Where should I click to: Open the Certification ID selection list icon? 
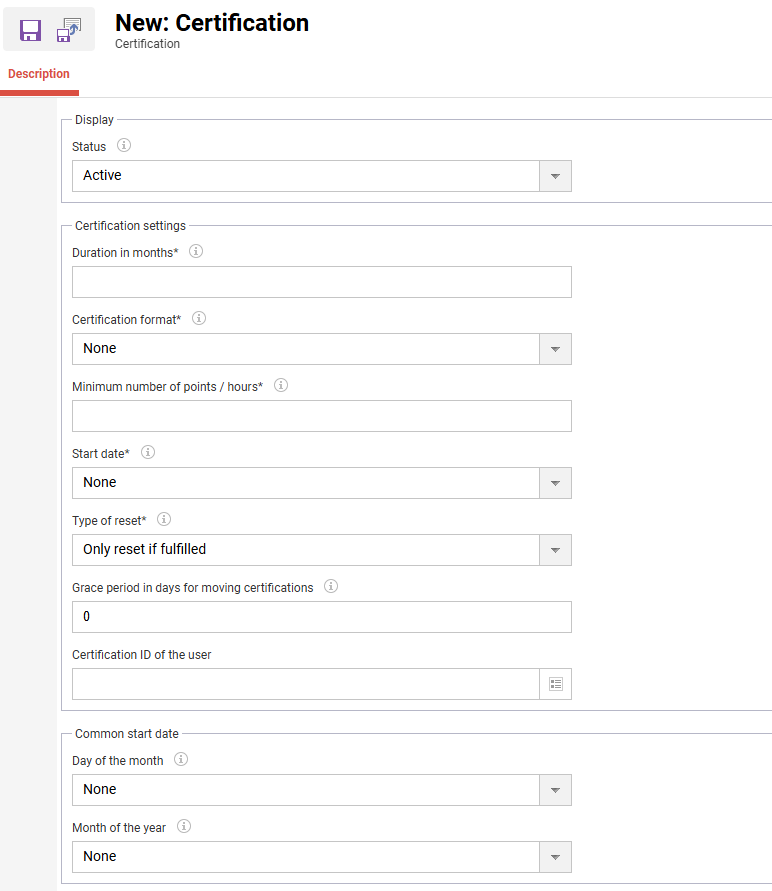[x=556, y=684]
